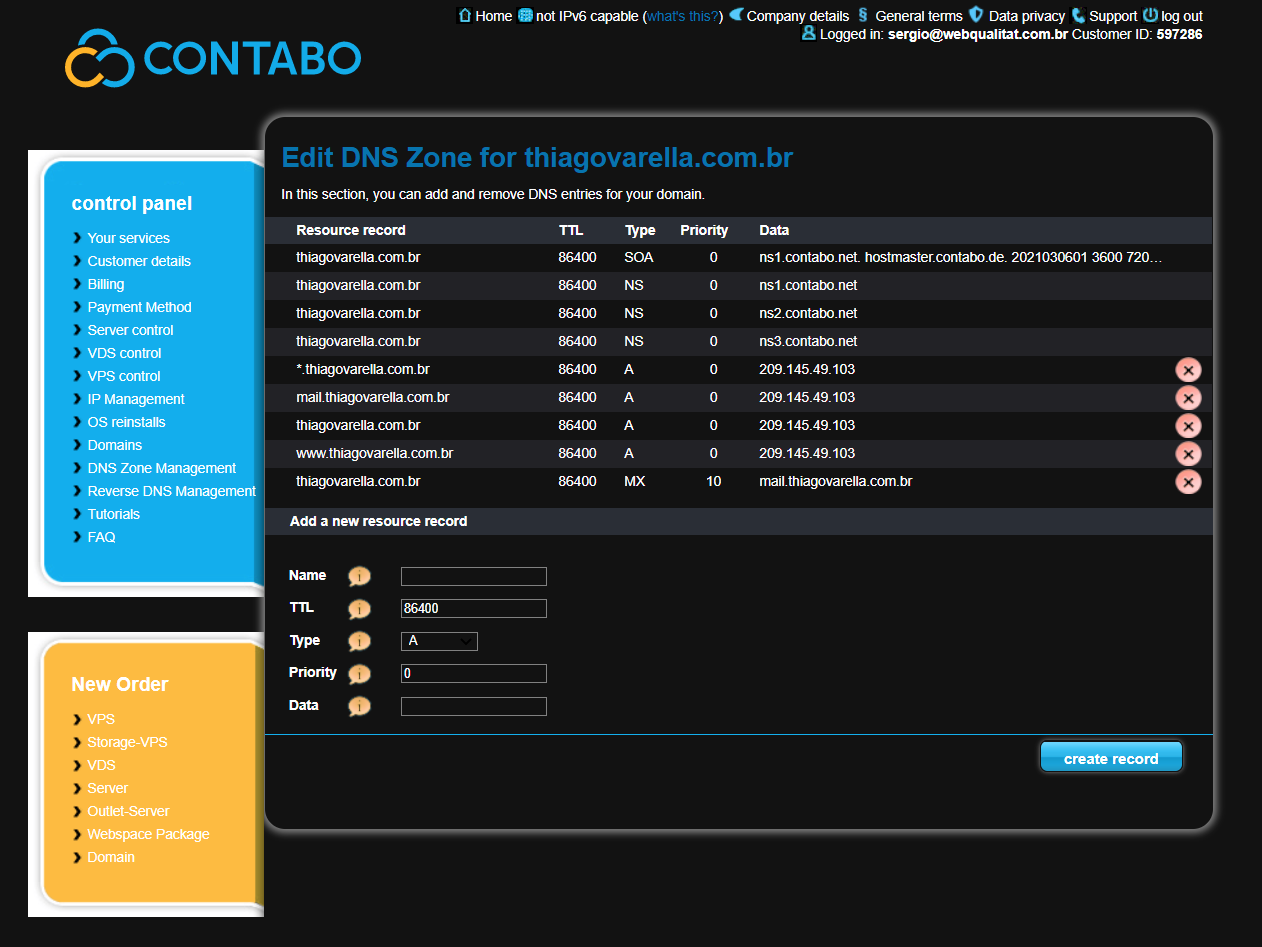Image resolution: width=1262 pixels, height=947 pixels.
Task: Delete the MX record with priority 10
Action: pyautogui.click(x=1187, y=482)
